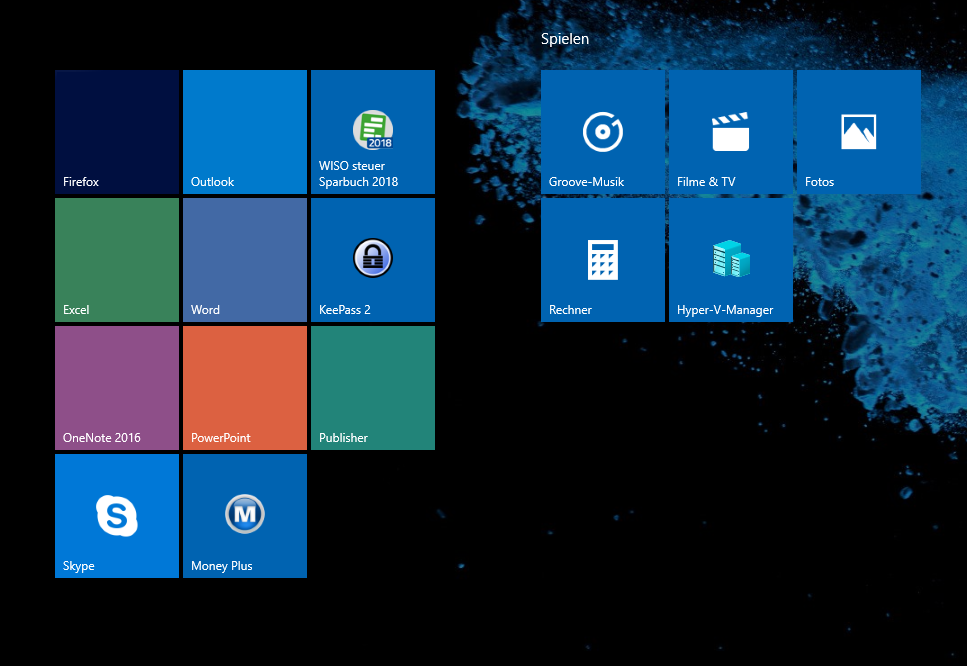Start Skype from its tile

(x=117, y=516)
